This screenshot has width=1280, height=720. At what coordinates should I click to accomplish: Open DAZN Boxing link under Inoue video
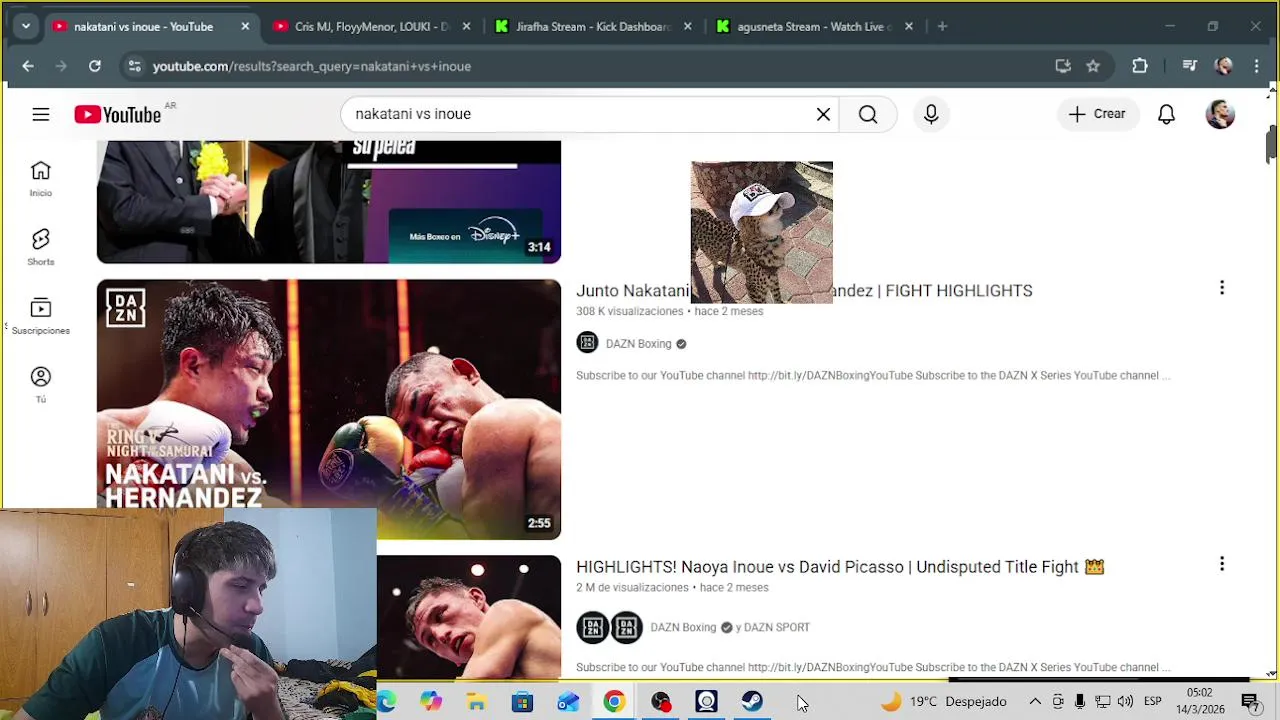[x=683, y=627]
